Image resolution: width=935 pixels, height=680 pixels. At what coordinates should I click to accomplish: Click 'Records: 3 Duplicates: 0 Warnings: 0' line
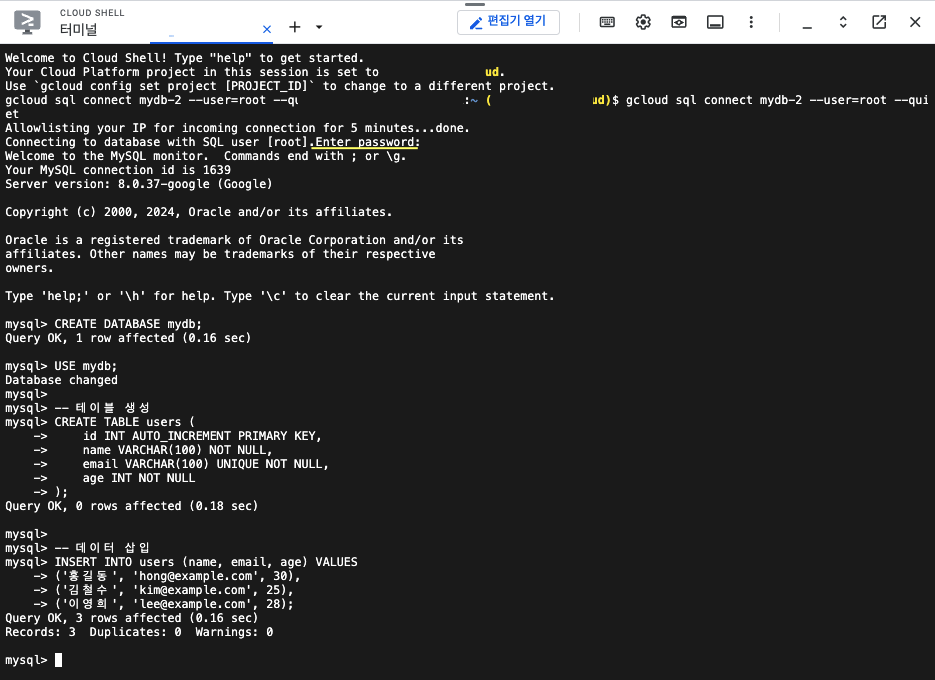(139, 632)
